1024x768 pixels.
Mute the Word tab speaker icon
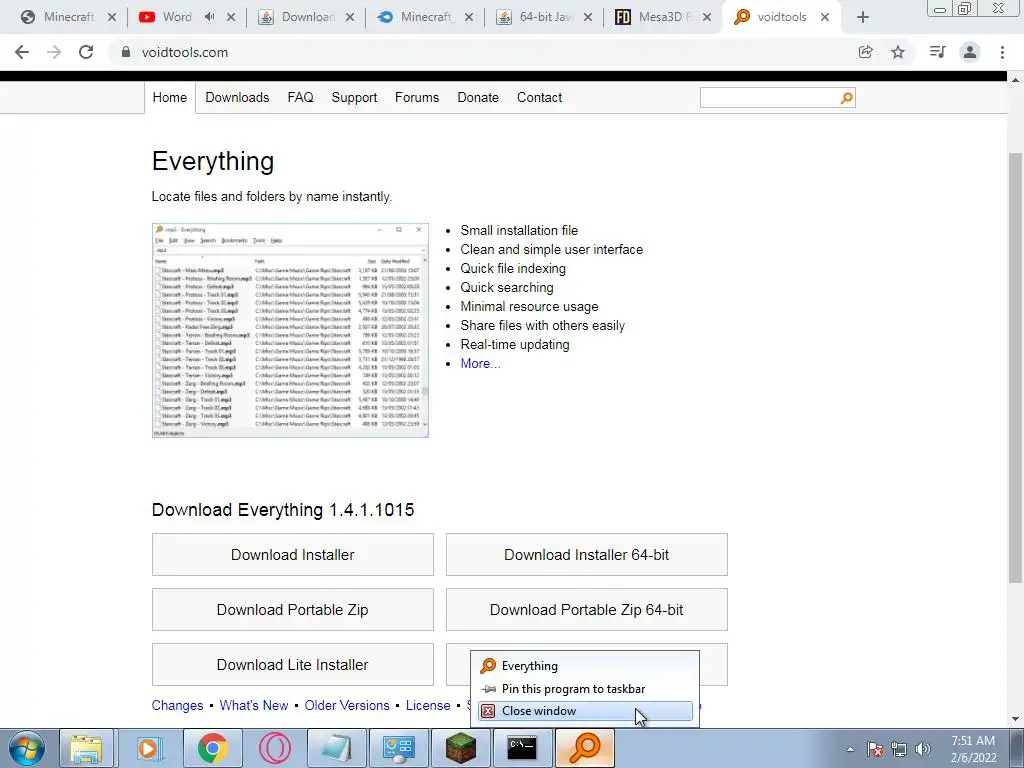click(x=209, y=17)
